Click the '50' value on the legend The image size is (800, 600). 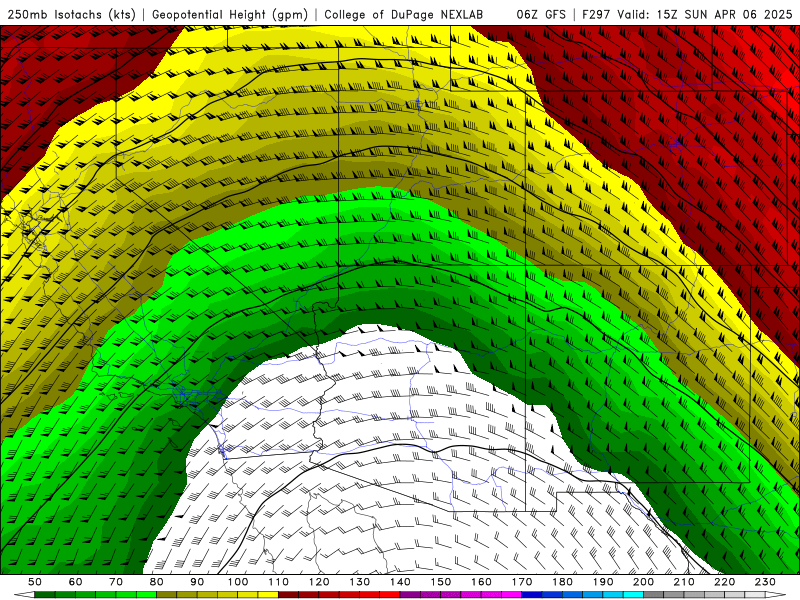[x=35, y=582]
